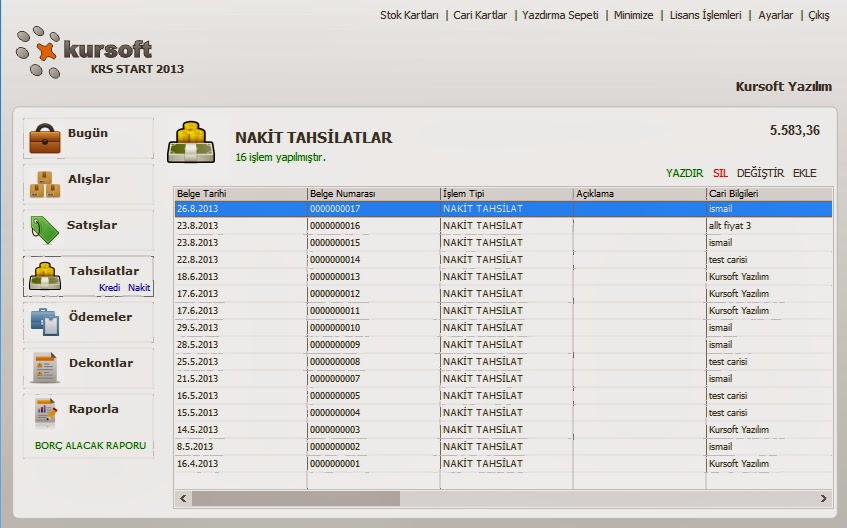This screenshot has width=847, height=528.
Task: Click the Kursoft Yazılım company label at top right
Action: [783, 86]
